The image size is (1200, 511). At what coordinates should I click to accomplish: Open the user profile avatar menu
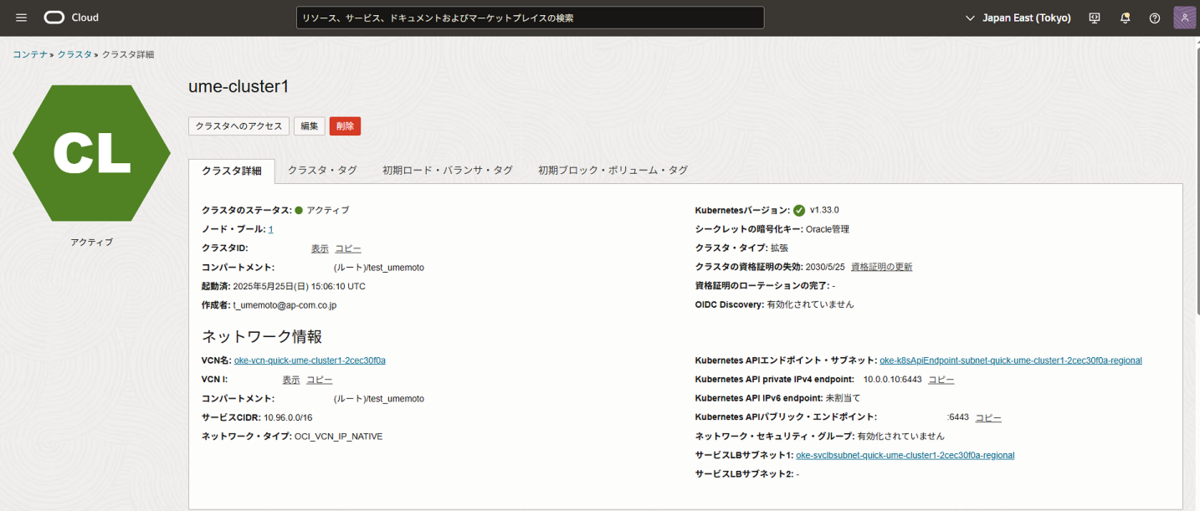(x=1183, y=18)
